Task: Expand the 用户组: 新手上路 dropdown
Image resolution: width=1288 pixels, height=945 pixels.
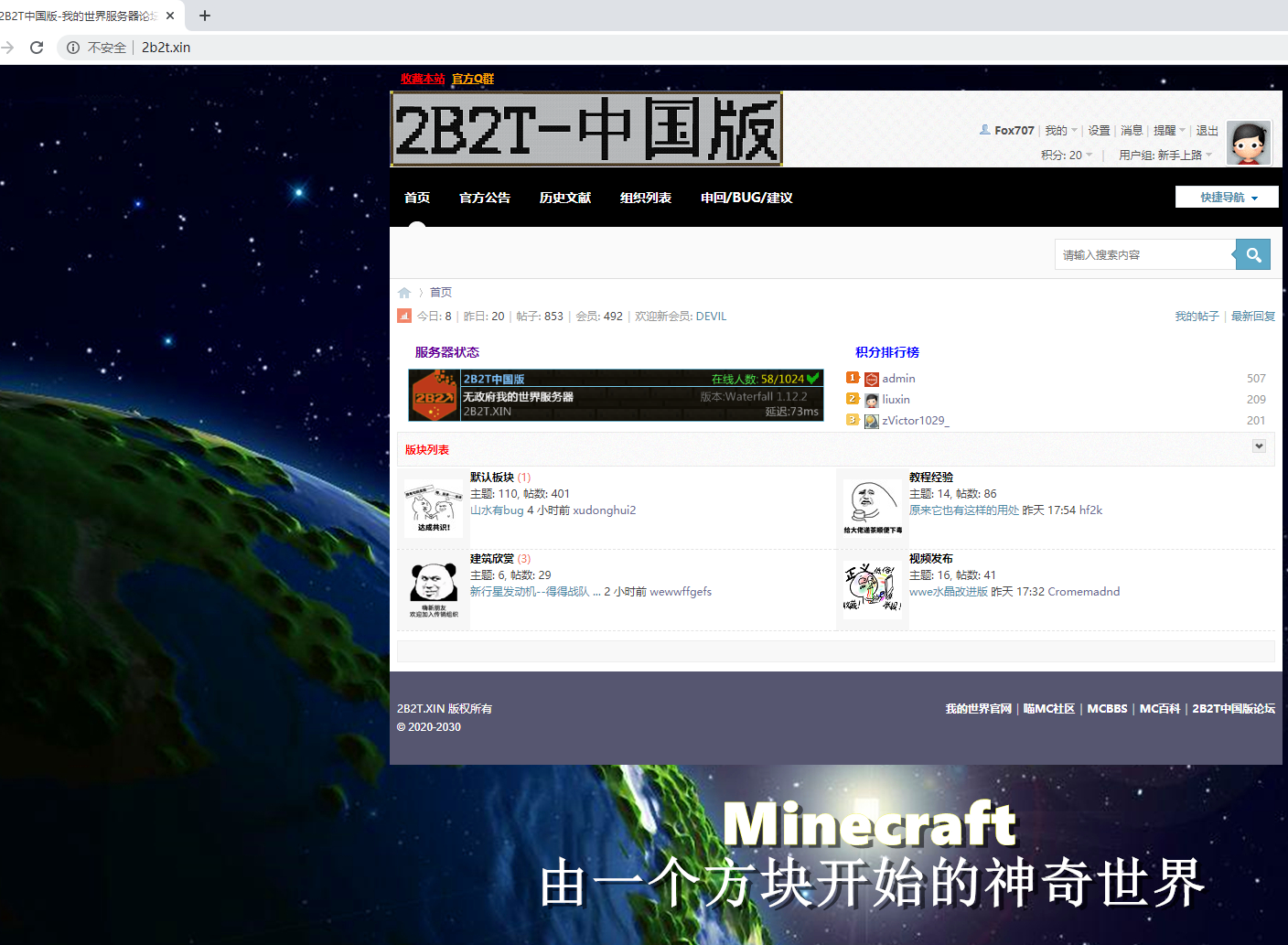Action: pos(1165,156)
